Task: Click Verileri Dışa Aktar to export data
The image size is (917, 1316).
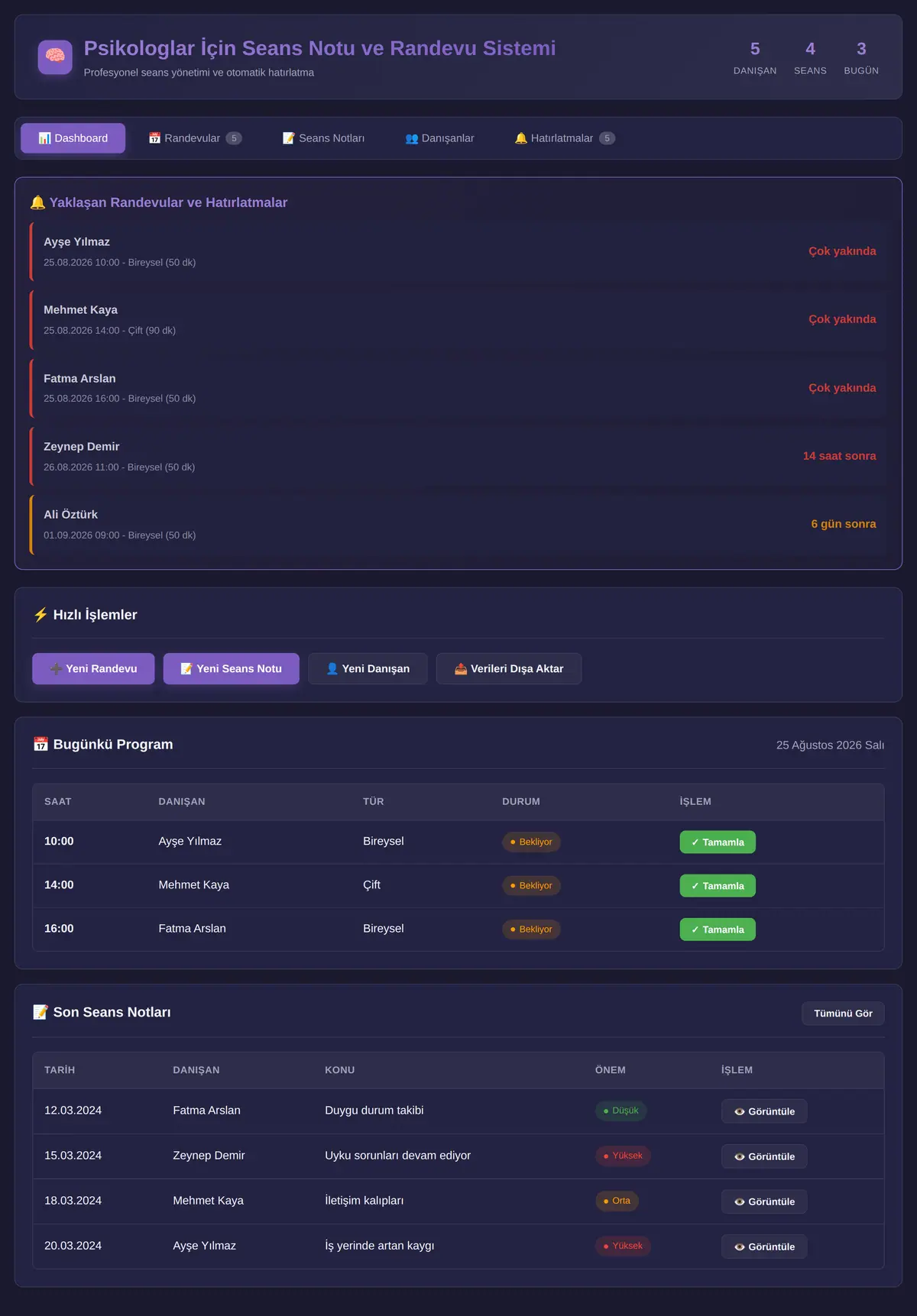Action: tap(509, 668)
